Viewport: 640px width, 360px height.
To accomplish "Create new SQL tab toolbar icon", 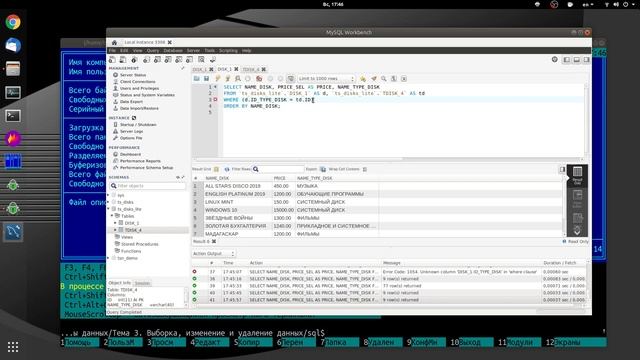I will coord(112,60).
